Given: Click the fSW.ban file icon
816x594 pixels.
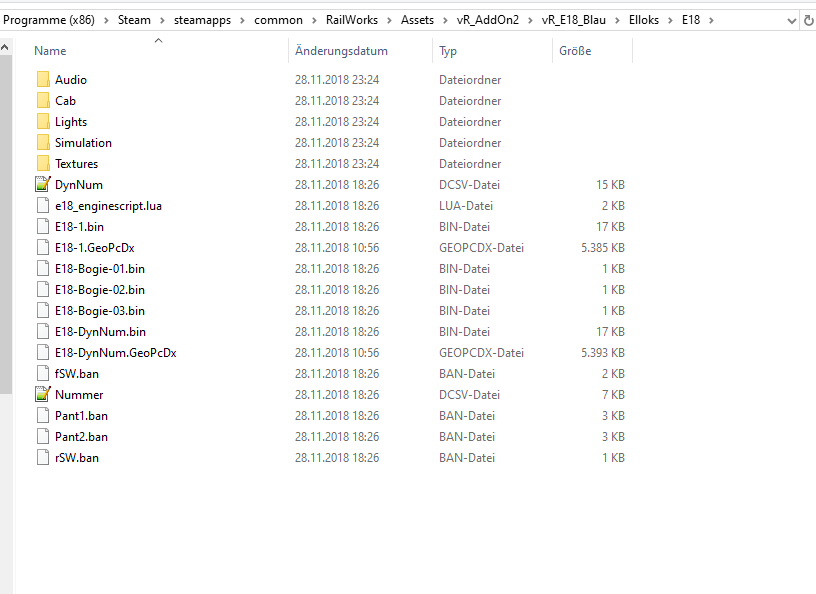Looking at the screenshot, I should click(43, 373).
